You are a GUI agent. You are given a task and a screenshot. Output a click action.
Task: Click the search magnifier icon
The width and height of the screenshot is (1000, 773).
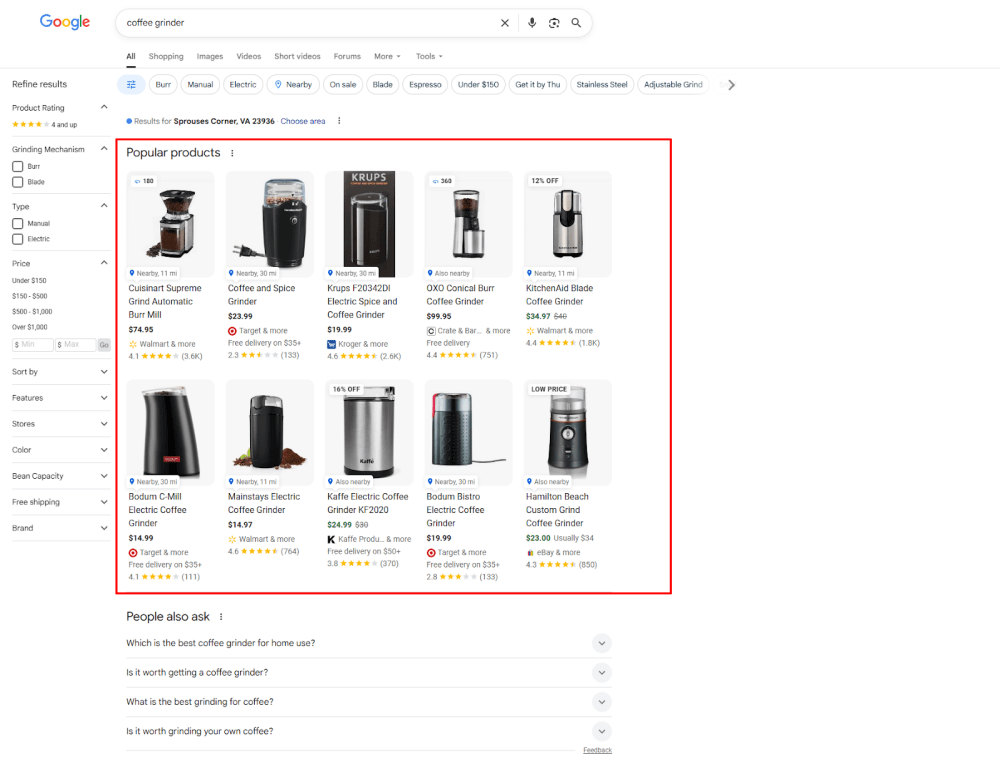(x=576, y=22)
